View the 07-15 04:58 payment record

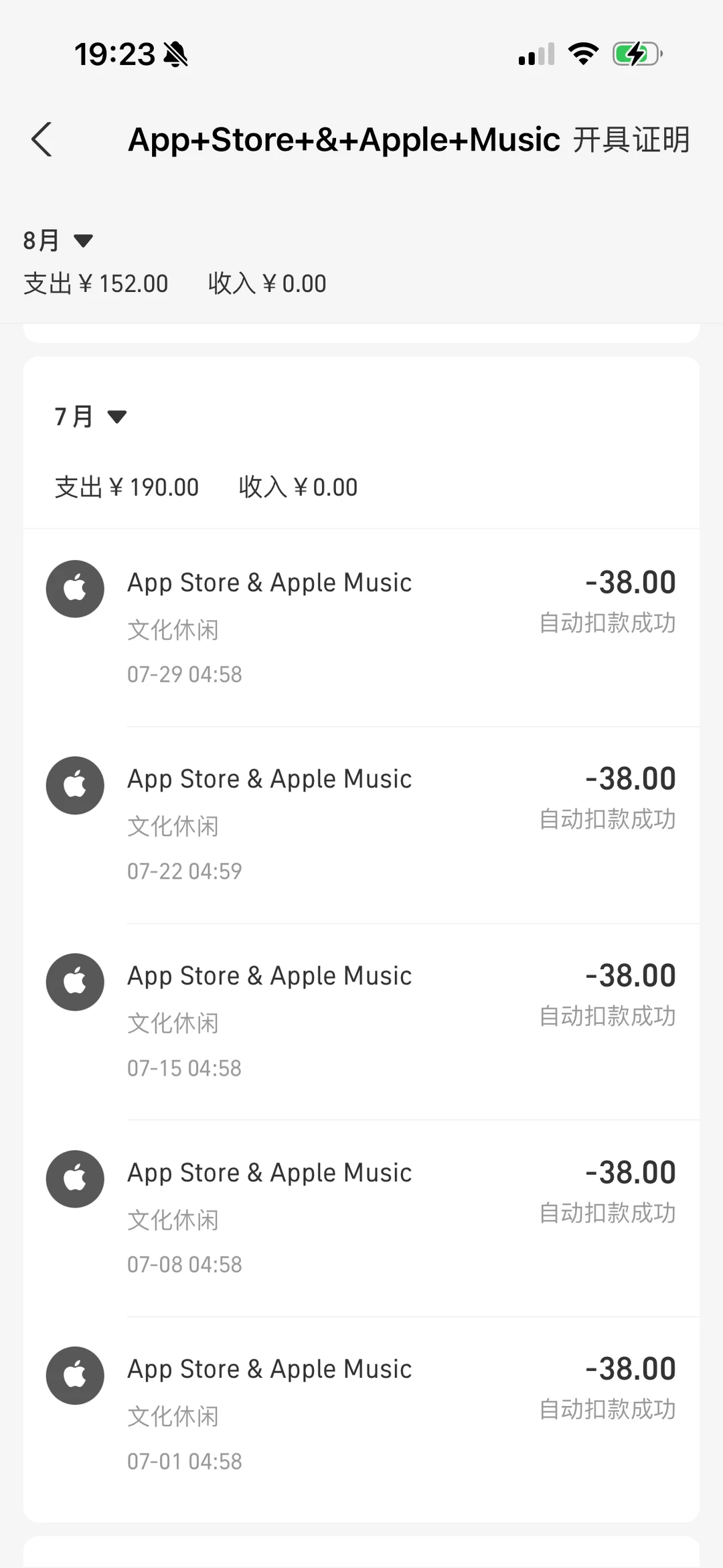pos(361,1021)
